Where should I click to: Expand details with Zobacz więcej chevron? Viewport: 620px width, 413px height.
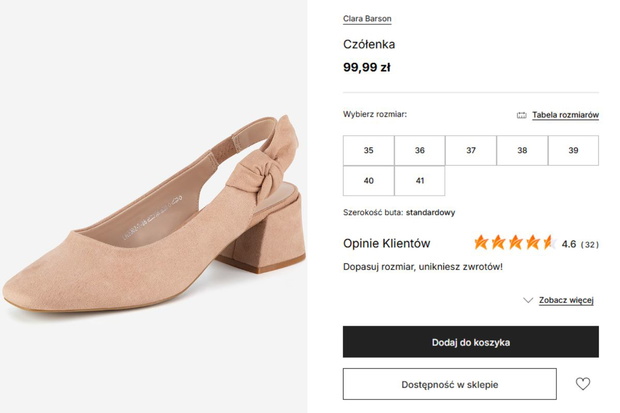pyautogui.click(x=528, y=300)
